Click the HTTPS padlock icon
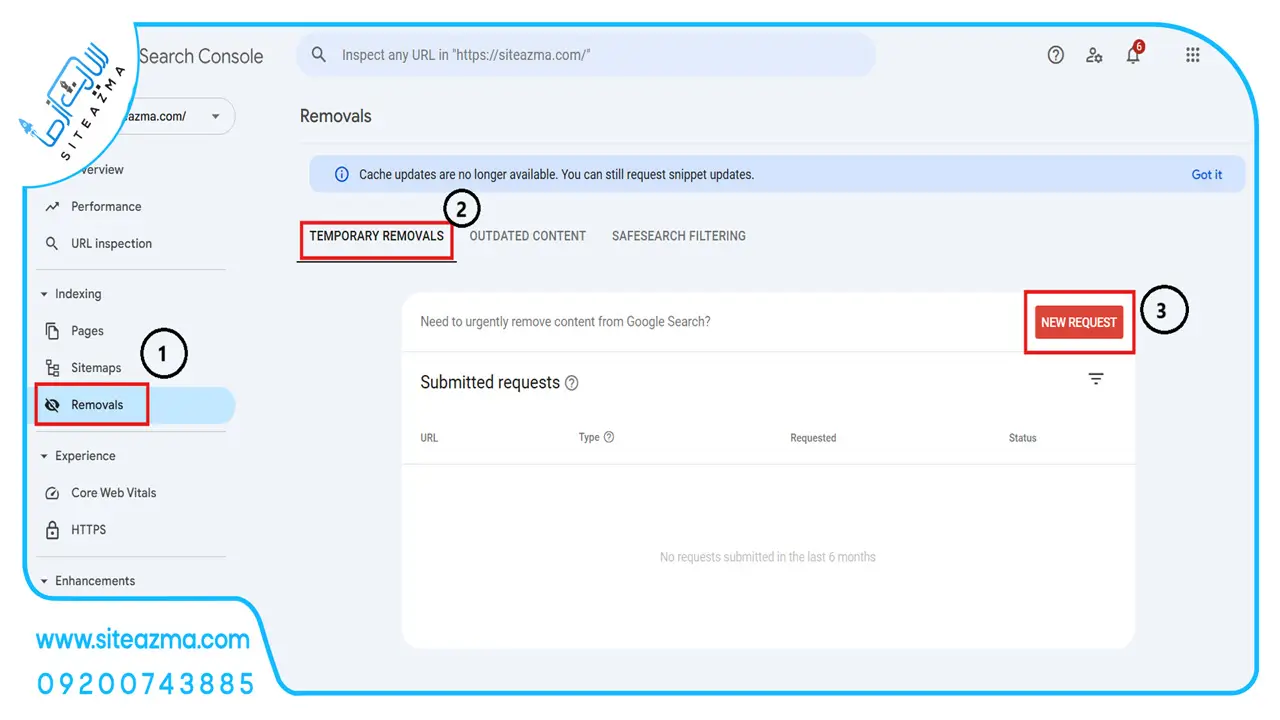The height and width of the screenshot is (720, 1280). (53, 529)
